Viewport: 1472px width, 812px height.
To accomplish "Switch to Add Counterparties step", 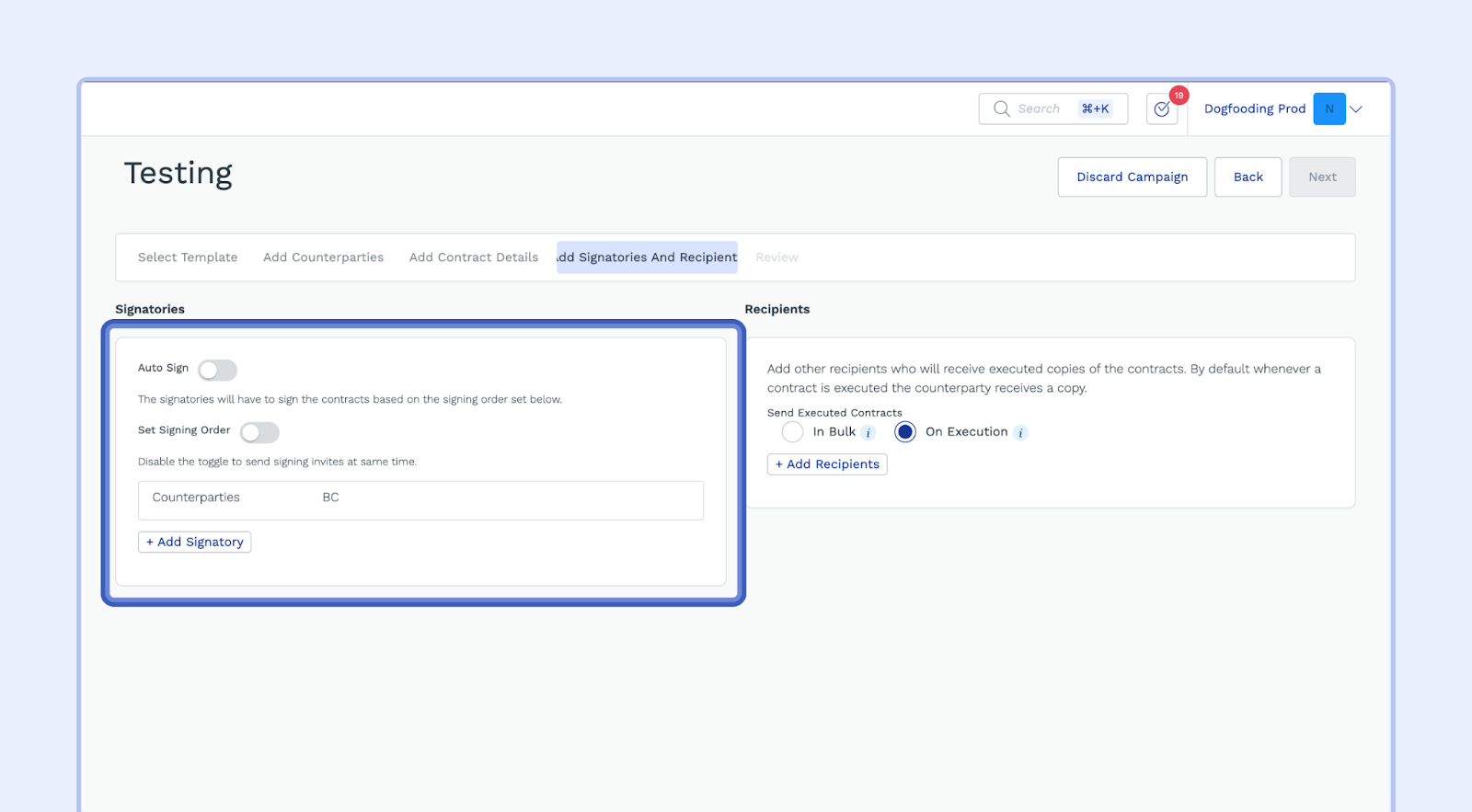I will pyautogui.click(x=323, y=257).
